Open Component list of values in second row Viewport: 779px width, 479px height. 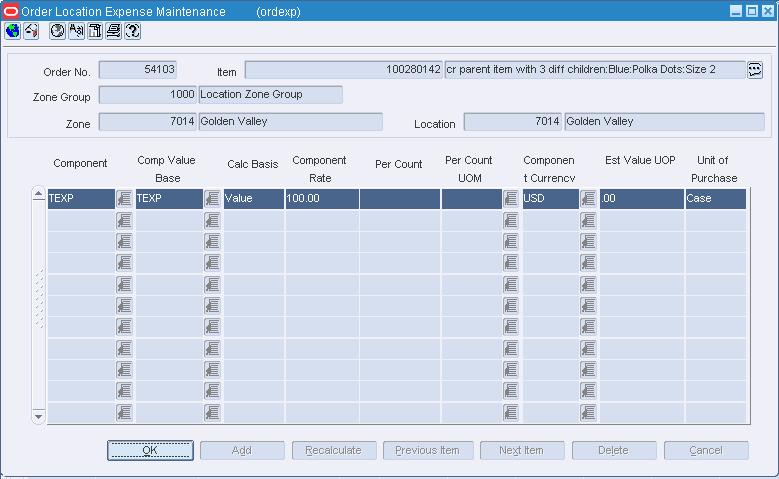124,220
